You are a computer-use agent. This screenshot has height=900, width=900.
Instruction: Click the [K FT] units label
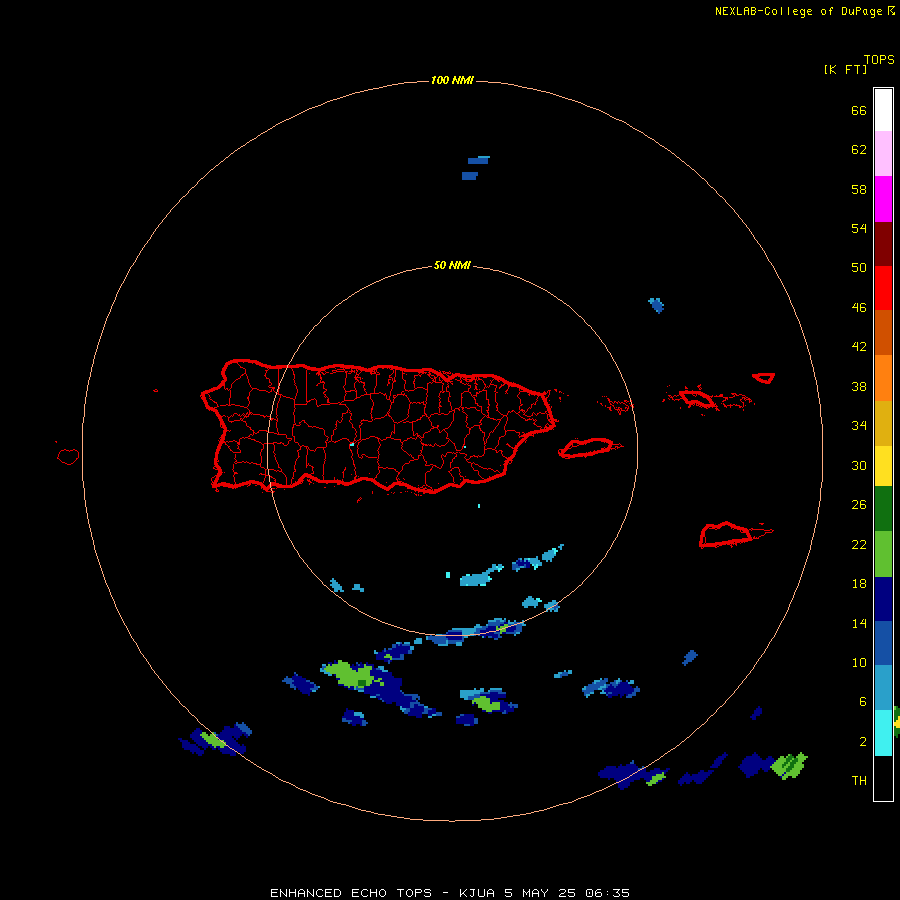(845, 69)
